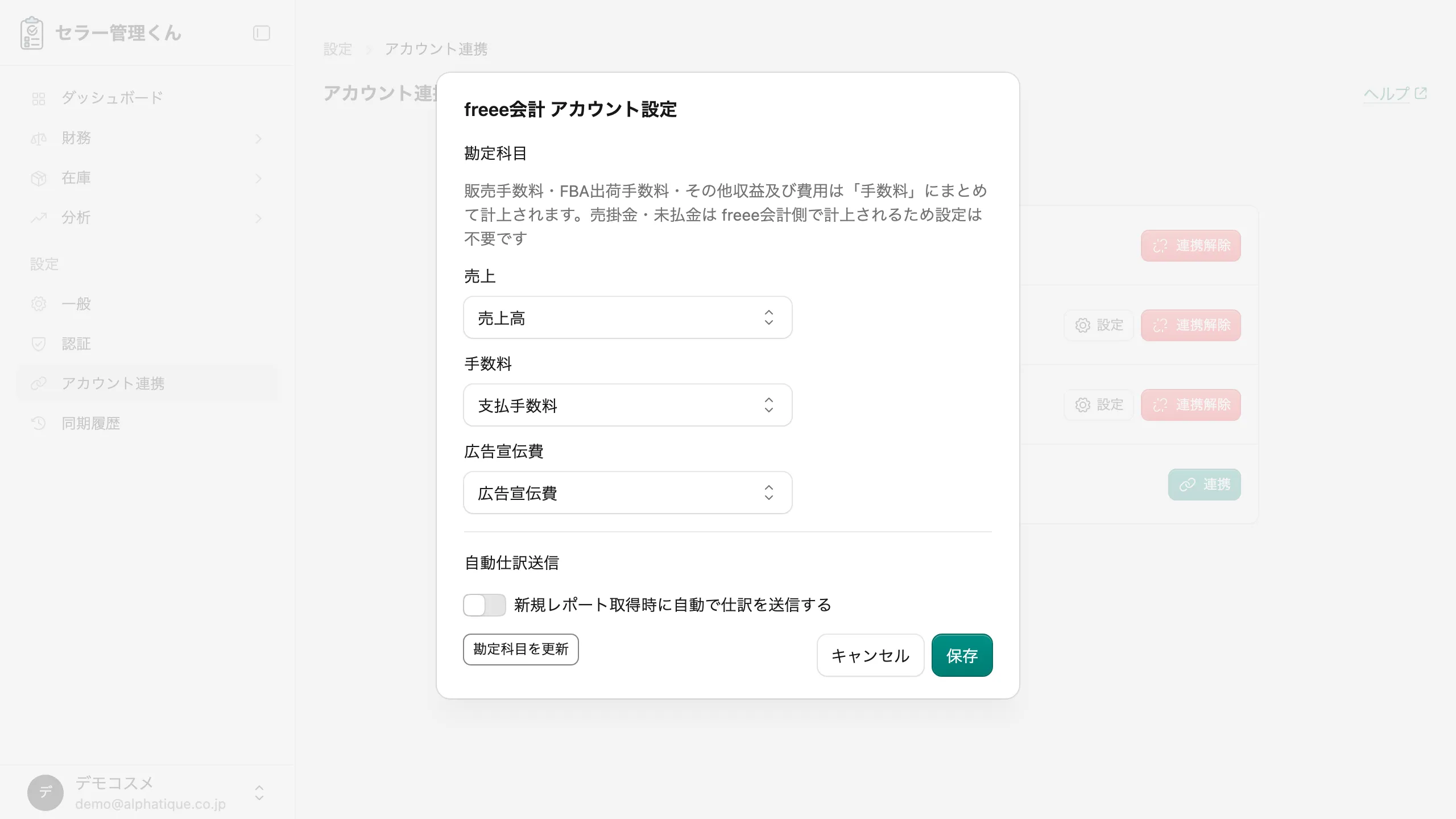Image resolution: width=1456 pixels, height=819 pixels.
Task: Go to 一般 settings menu item
Action: pos(147,304)
